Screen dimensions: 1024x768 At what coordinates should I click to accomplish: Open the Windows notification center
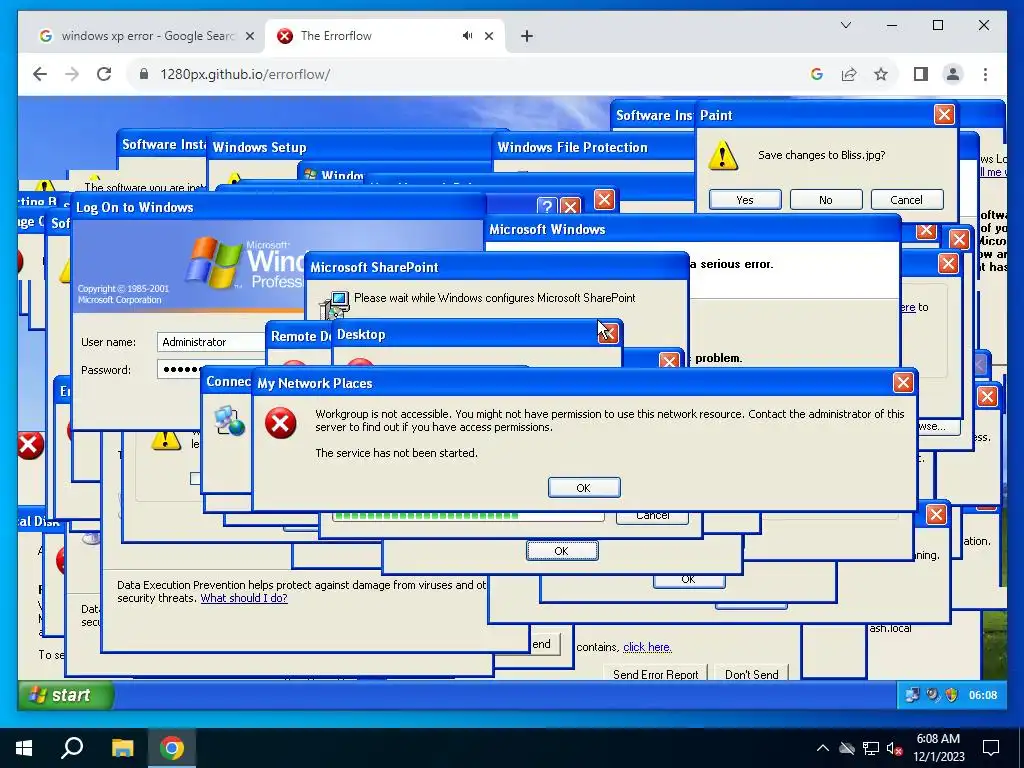point(991,748)
